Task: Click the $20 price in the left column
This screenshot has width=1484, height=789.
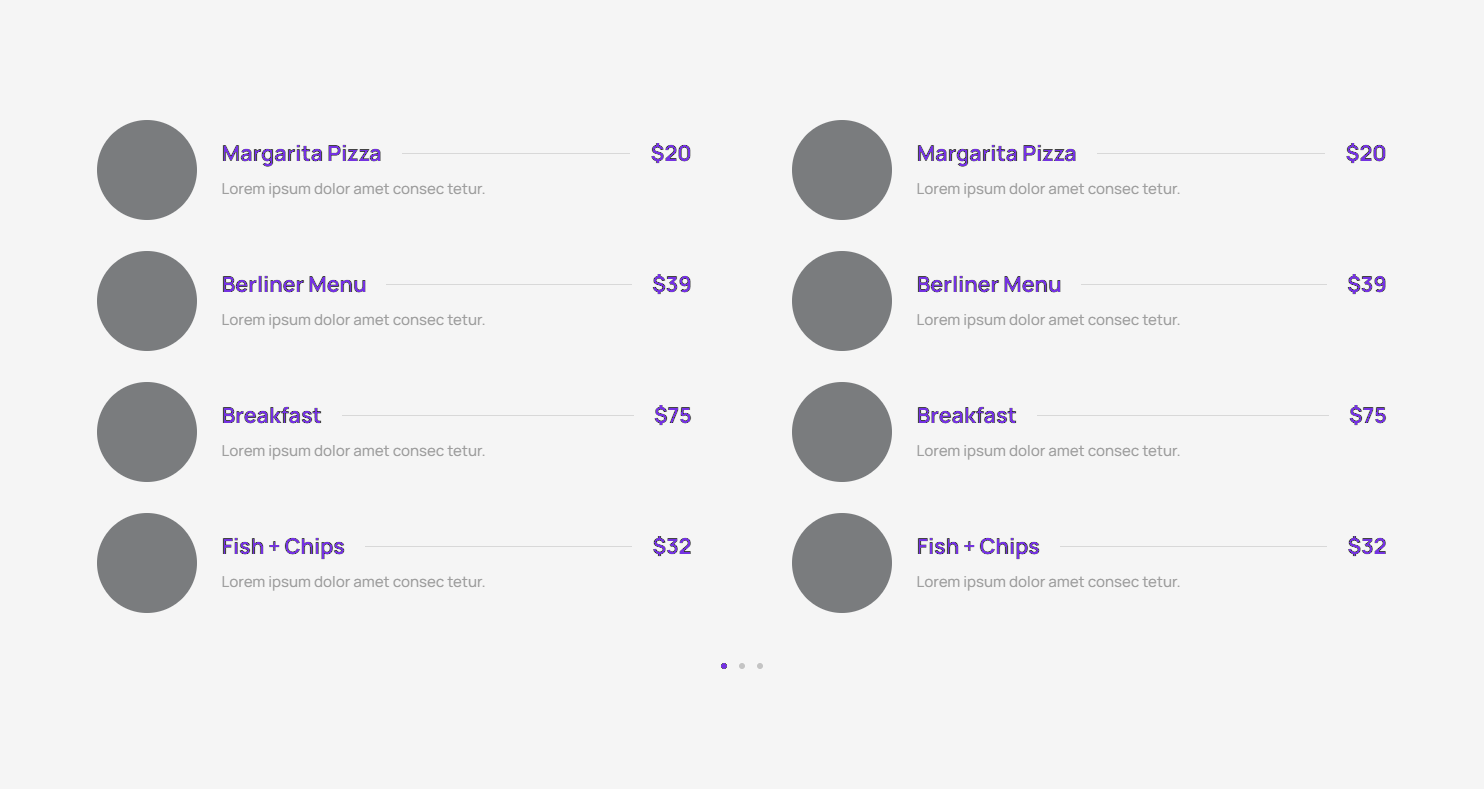Action: point(670,154)
